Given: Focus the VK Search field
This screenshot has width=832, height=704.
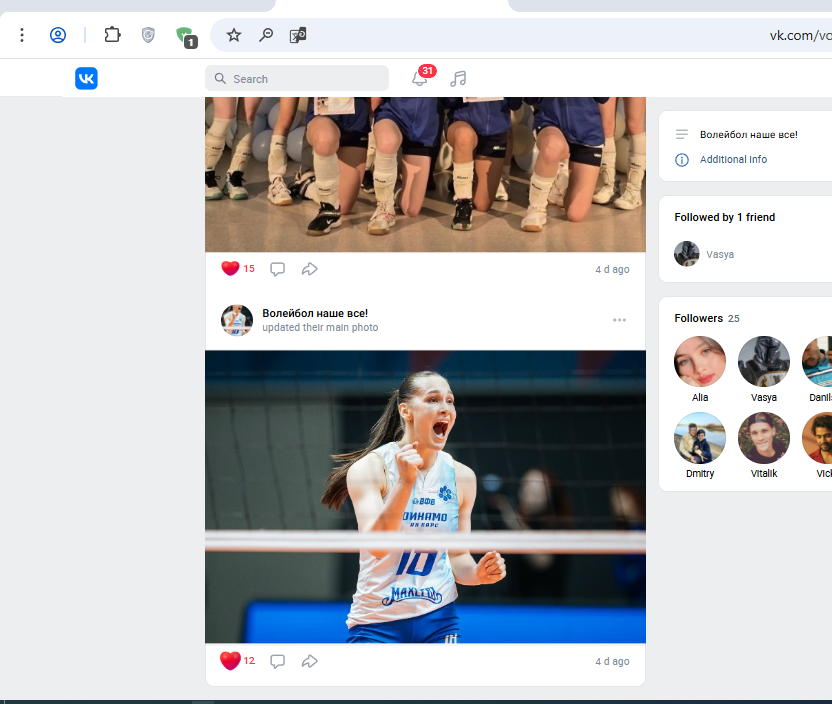Looking at the screenshot, I should (297, 79).
